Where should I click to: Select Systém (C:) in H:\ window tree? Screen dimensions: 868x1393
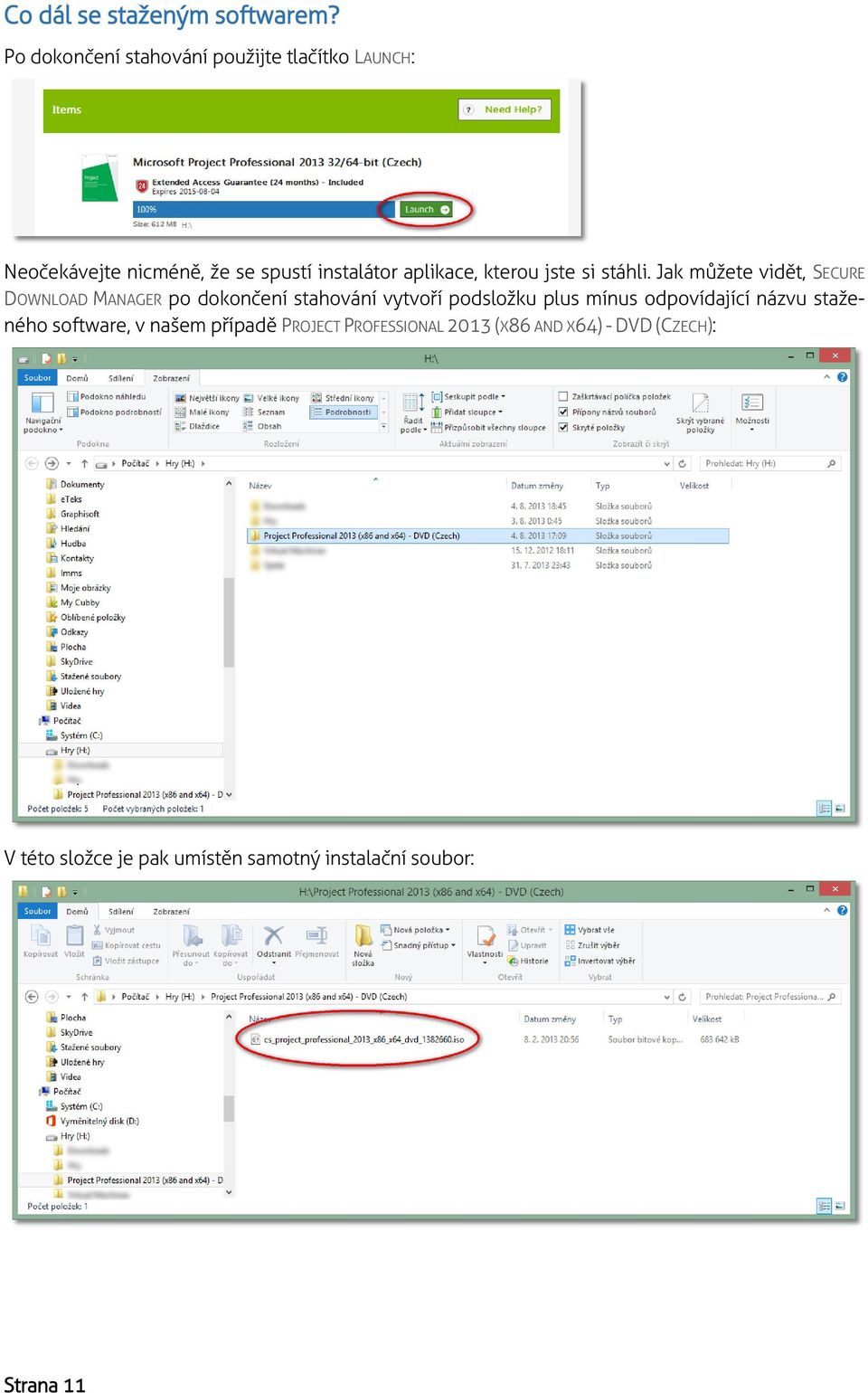click(80, 735)
